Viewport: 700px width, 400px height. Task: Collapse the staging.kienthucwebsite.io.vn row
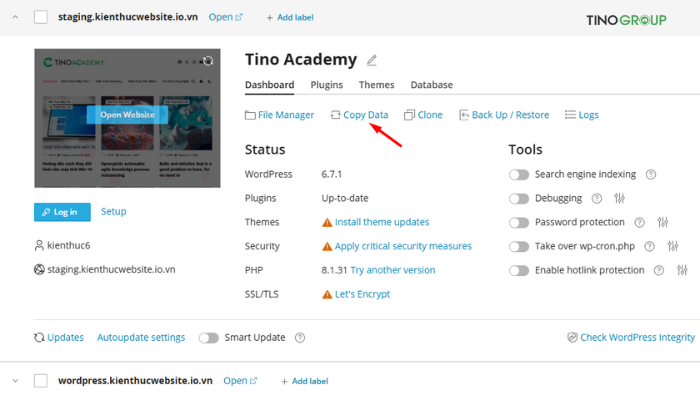pos(16,17)
